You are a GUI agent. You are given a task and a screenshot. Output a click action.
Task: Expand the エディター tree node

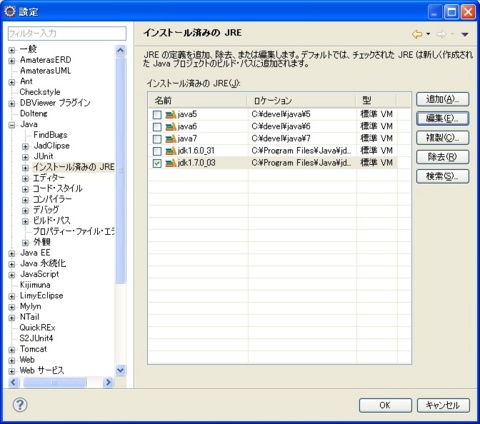pos(25,179)
